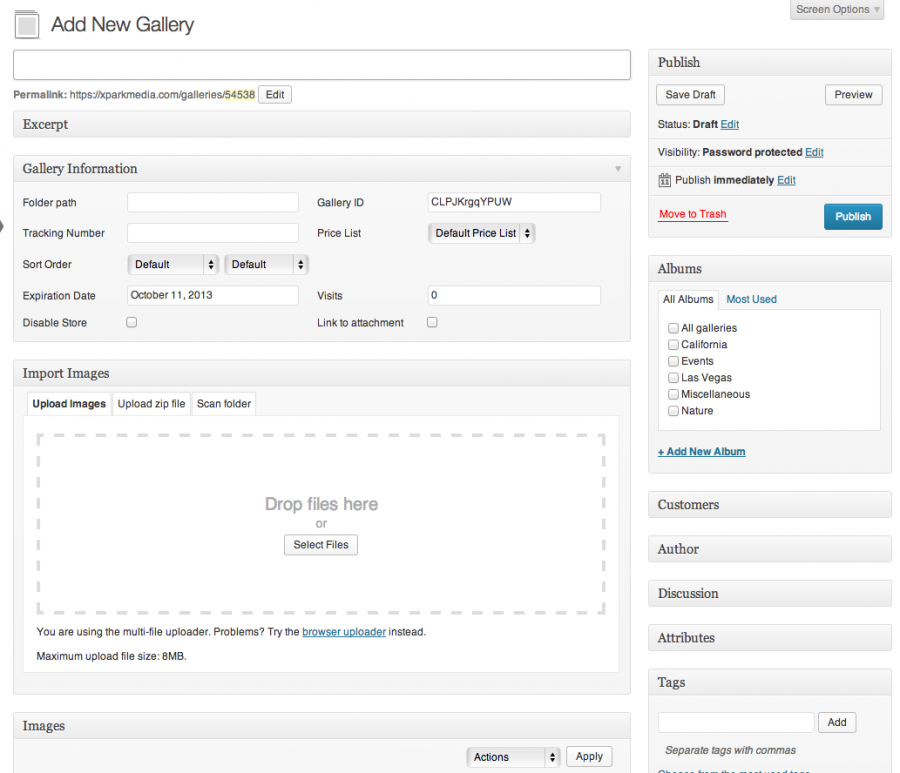Open the Price List dropdown
900x773 pixels.
coord(482,233)
